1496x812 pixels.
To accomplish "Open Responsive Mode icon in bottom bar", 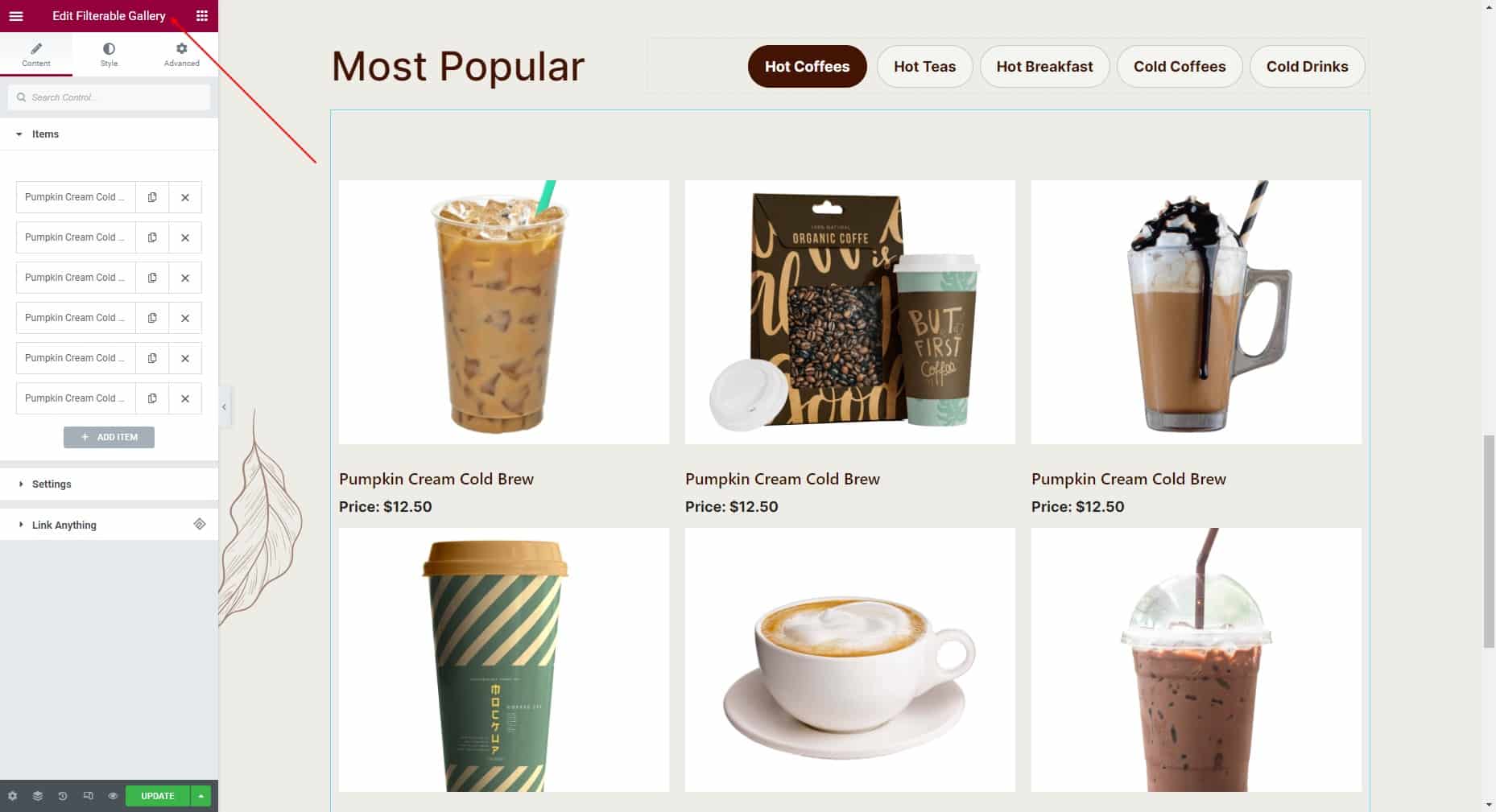I will pos(88,796).
